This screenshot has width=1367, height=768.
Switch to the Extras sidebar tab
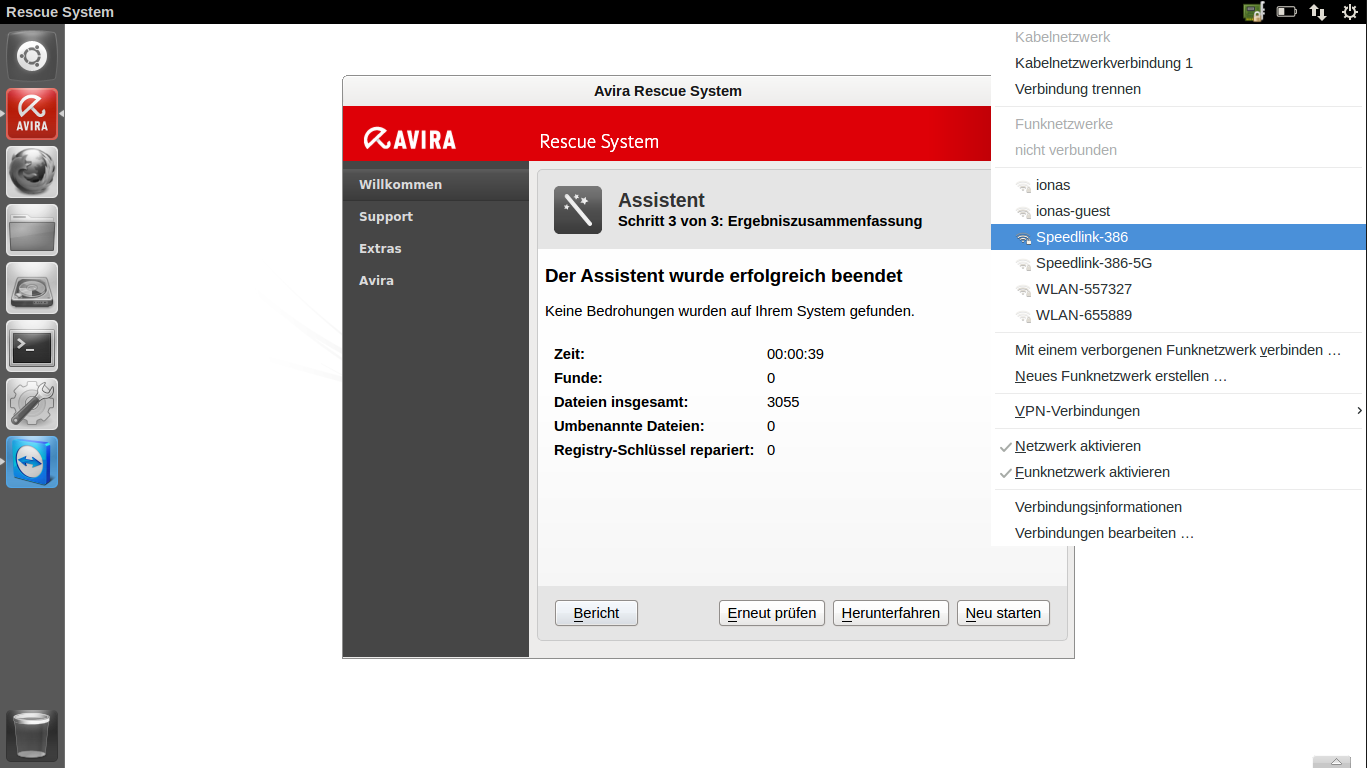click(x=435, y=248)
